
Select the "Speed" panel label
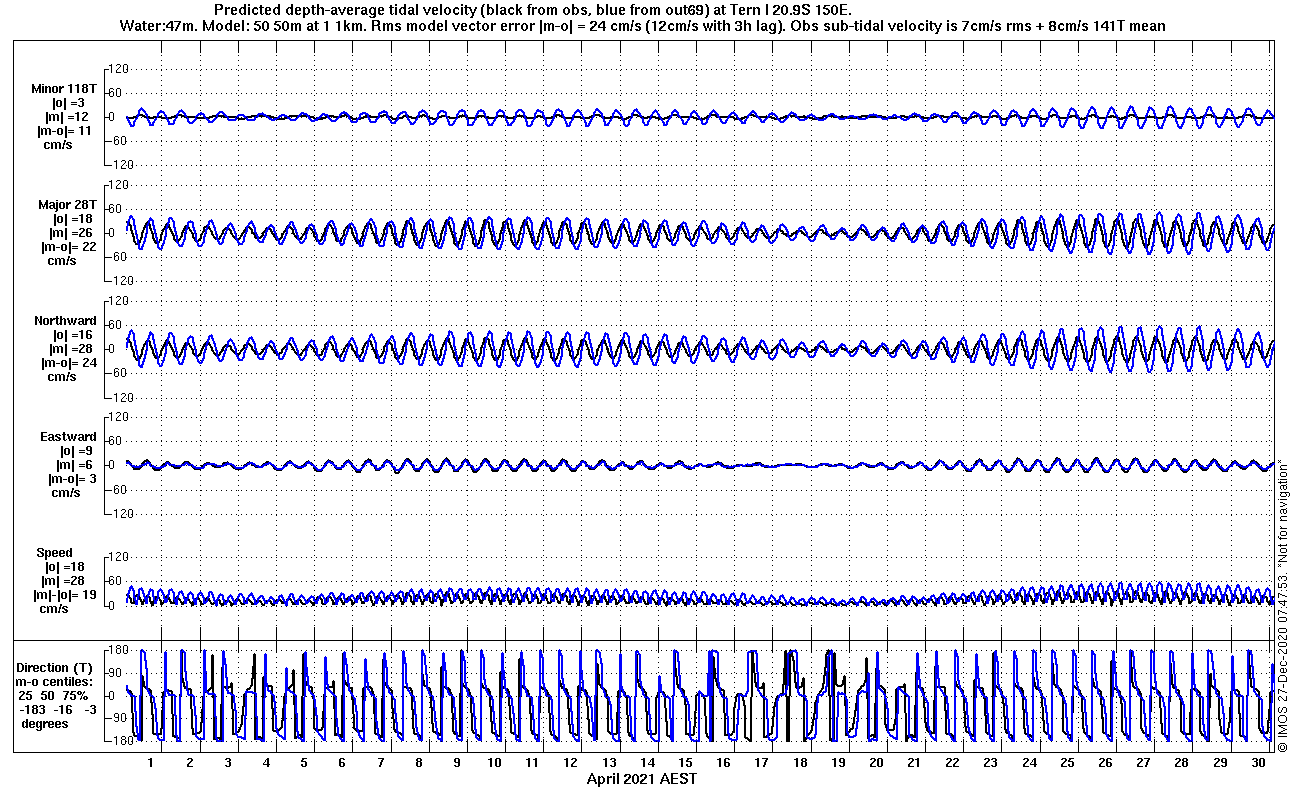[54, 553]
